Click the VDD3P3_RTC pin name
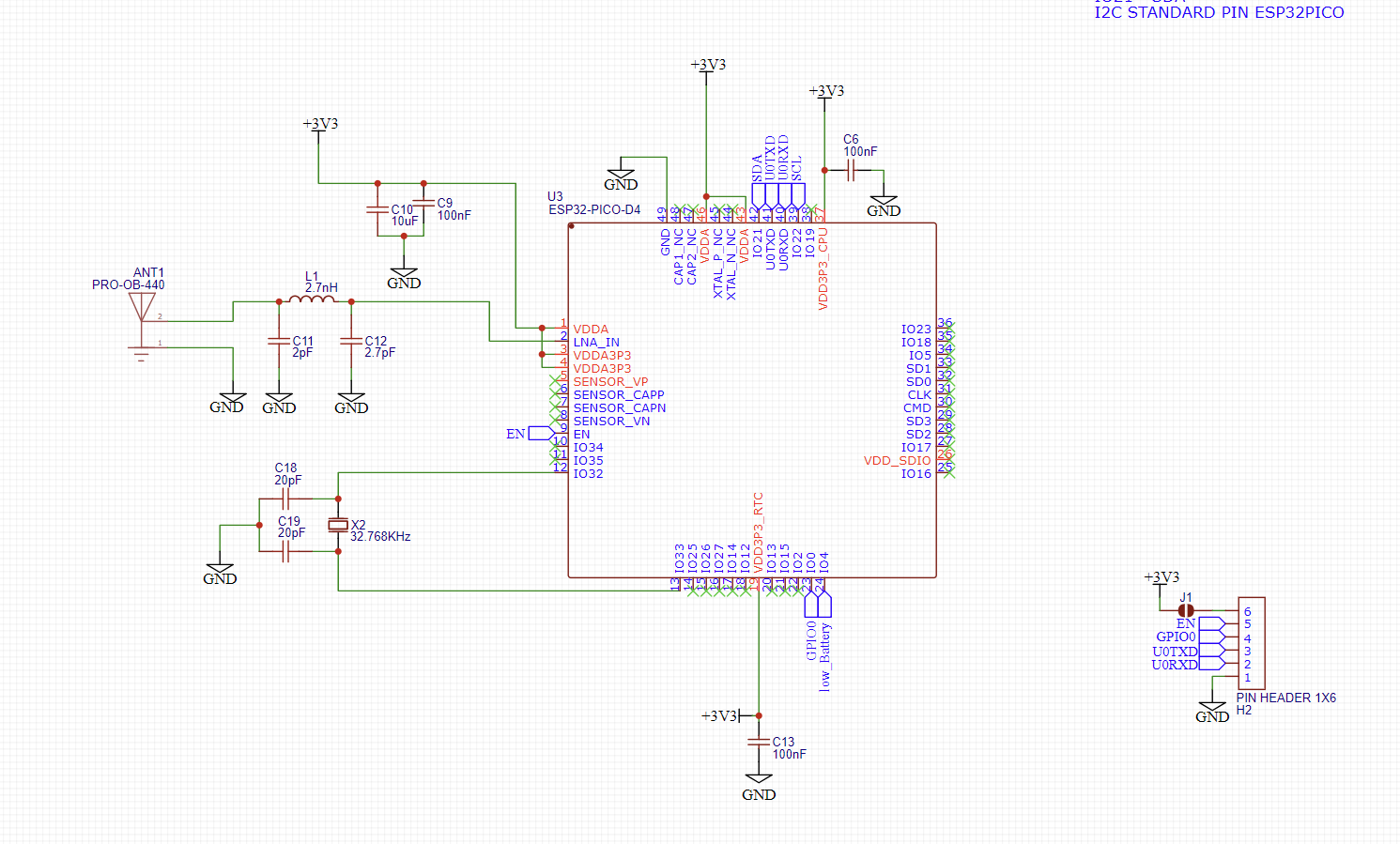Screen dimensions: 1400x844 [x=758, y=532]
